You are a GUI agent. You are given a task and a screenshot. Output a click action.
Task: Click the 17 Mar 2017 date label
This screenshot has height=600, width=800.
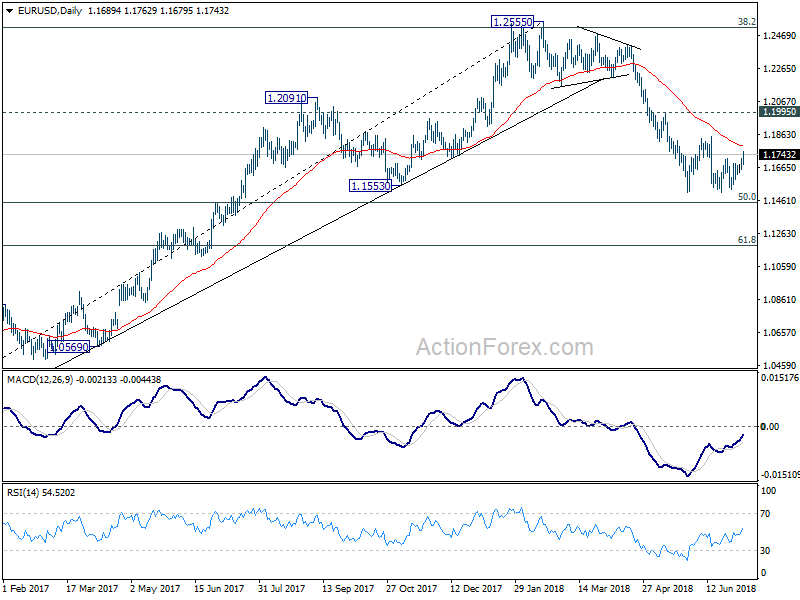[92, 588]
